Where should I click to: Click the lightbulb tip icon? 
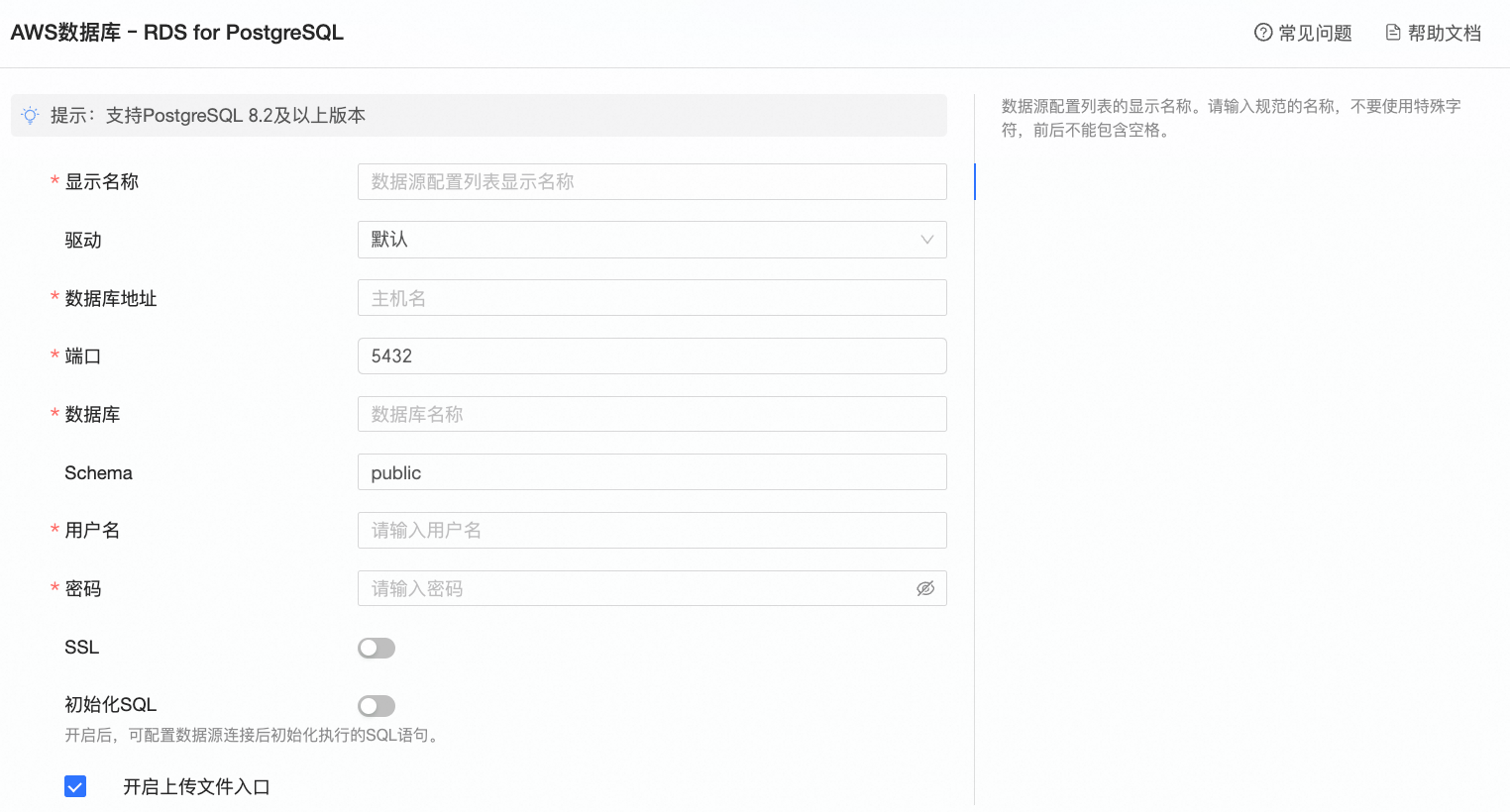(31, 116)
